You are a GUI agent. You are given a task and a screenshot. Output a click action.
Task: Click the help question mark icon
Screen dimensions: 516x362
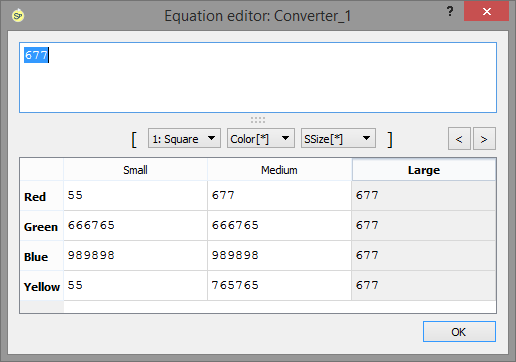pos(450,12)
